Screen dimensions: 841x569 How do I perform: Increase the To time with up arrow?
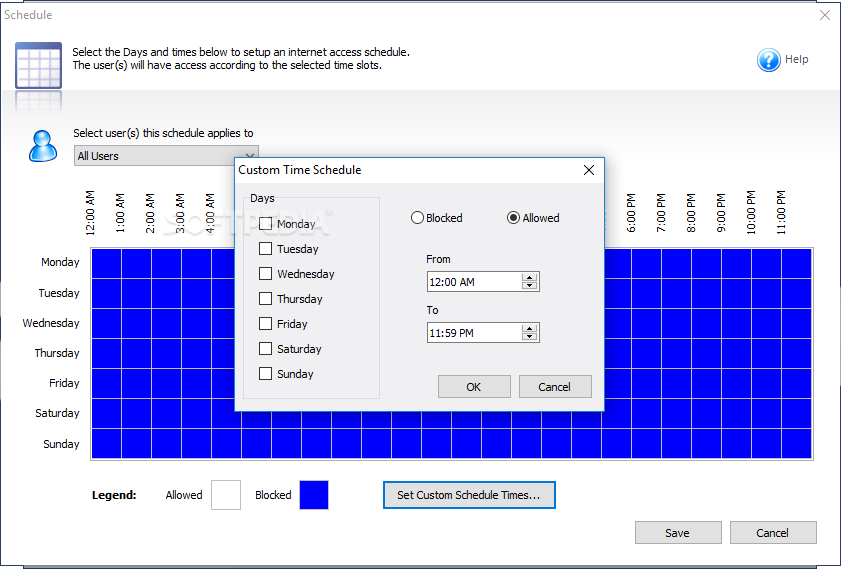tap(529, 328)
